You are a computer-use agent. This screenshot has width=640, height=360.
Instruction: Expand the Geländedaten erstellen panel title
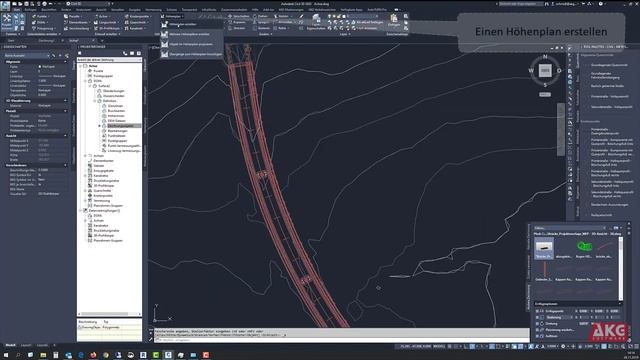pos(43,34)
